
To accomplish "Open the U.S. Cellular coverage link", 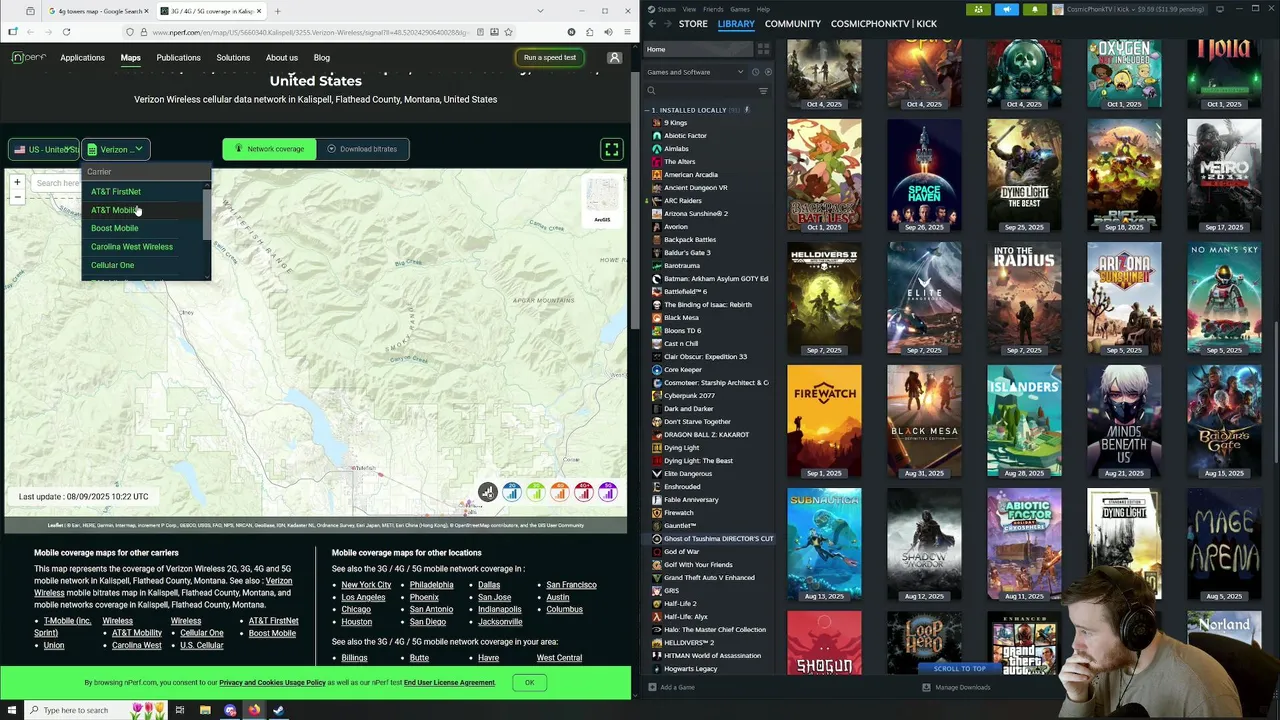I will click(x=202, y=645).
